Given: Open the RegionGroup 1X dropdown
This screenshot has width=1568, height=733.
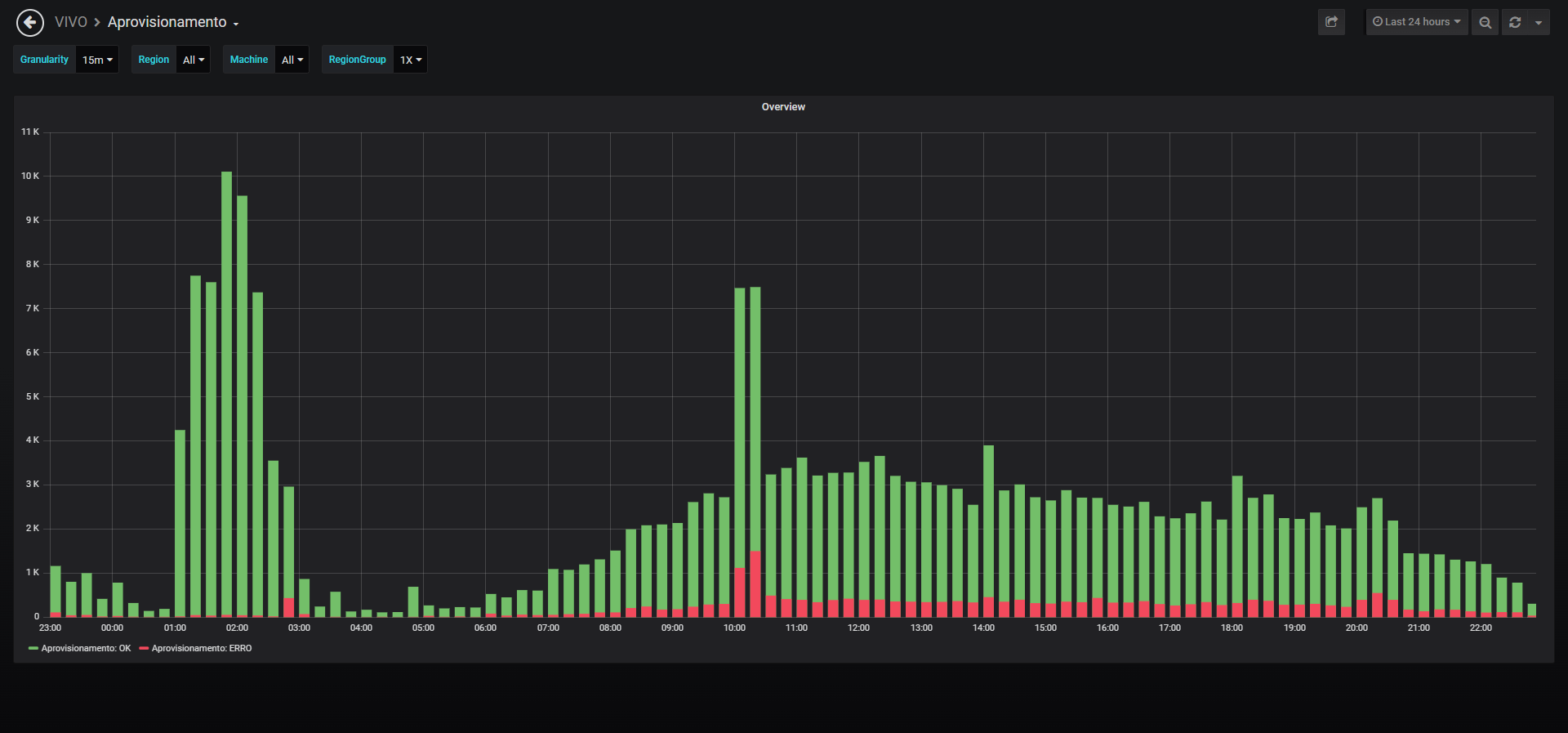Looking at the screenshot, I should click(x=411, y=60).
